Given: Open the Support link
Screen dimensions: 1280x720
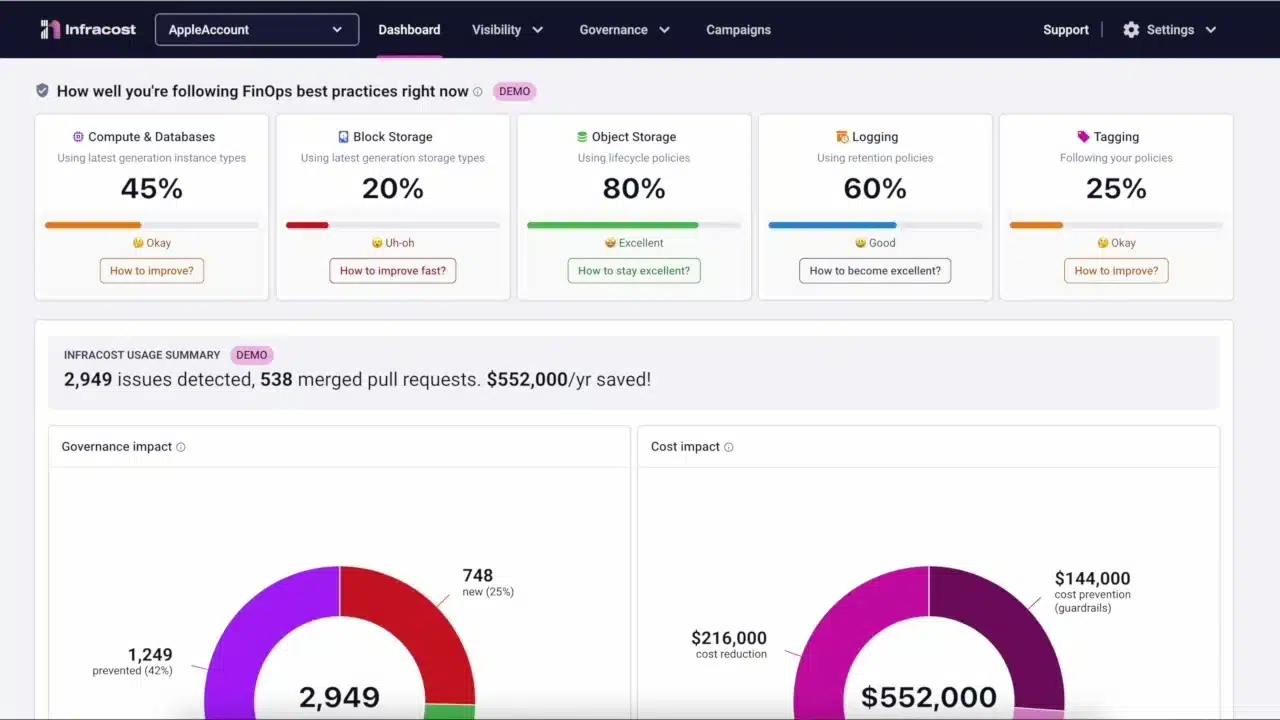Looking at the screenshot, I should (x=1066, y=30).
